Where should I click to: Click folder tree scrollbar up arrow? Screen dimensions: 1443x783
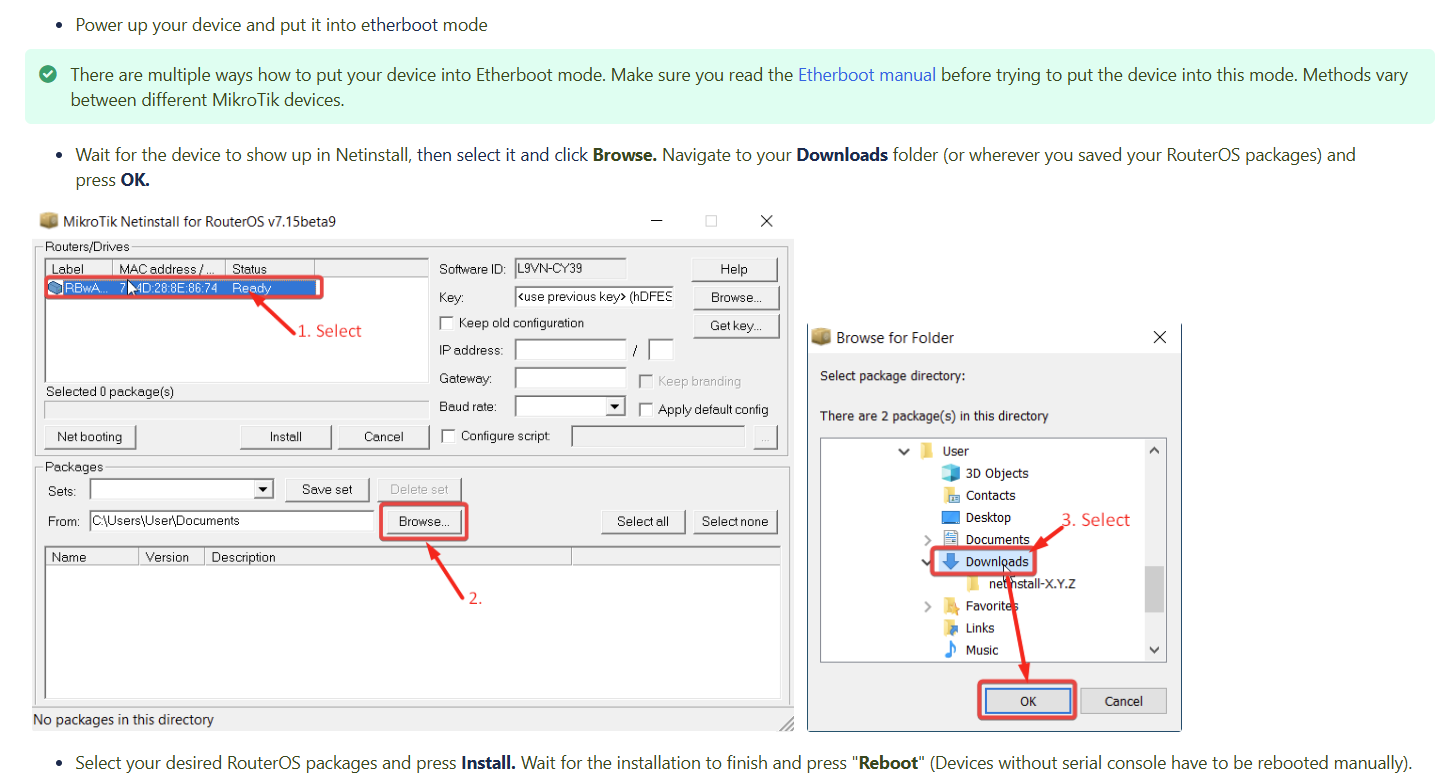point(1155,451)
